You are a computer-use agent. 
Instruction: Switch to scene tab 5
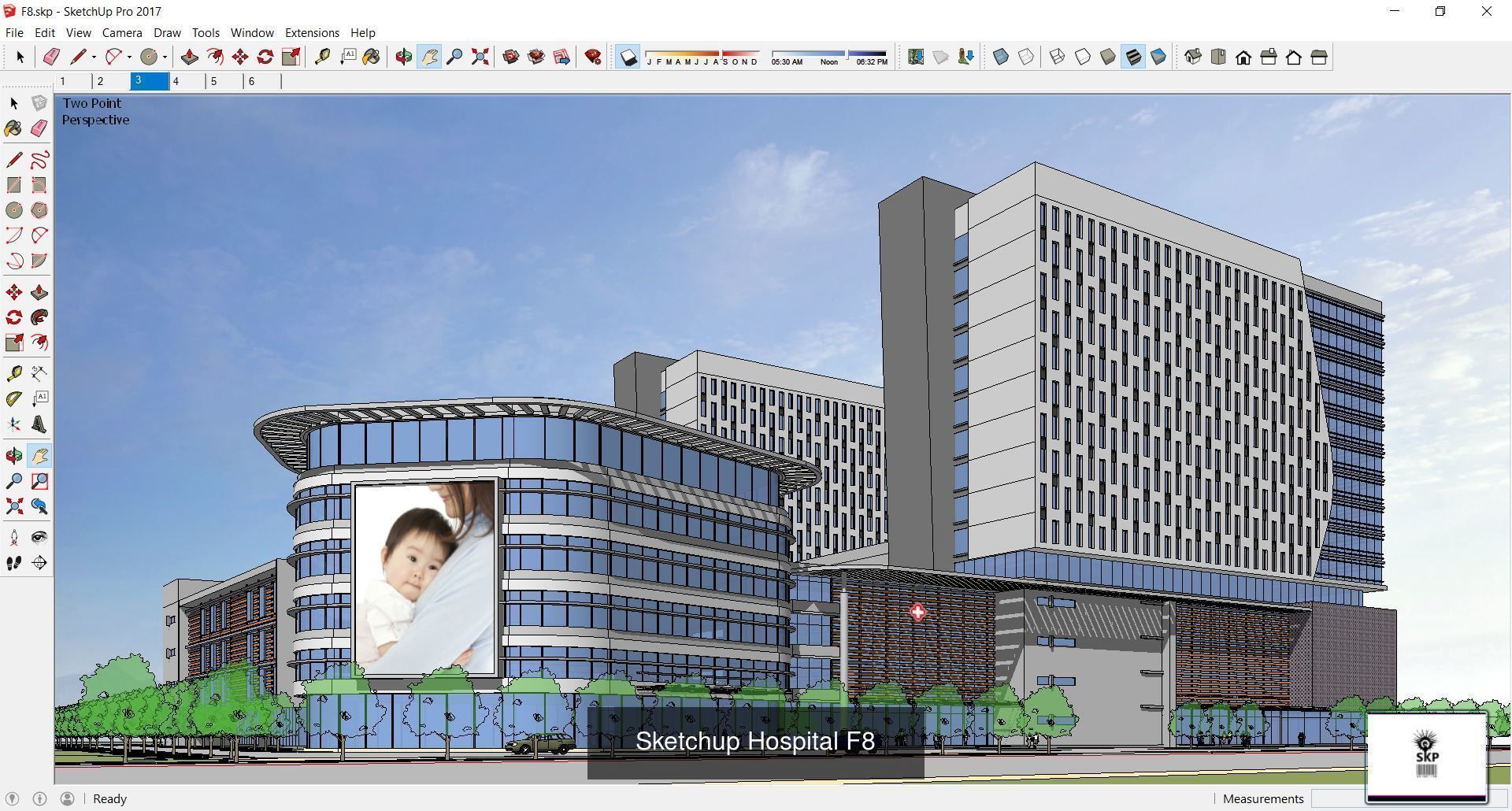225,81
